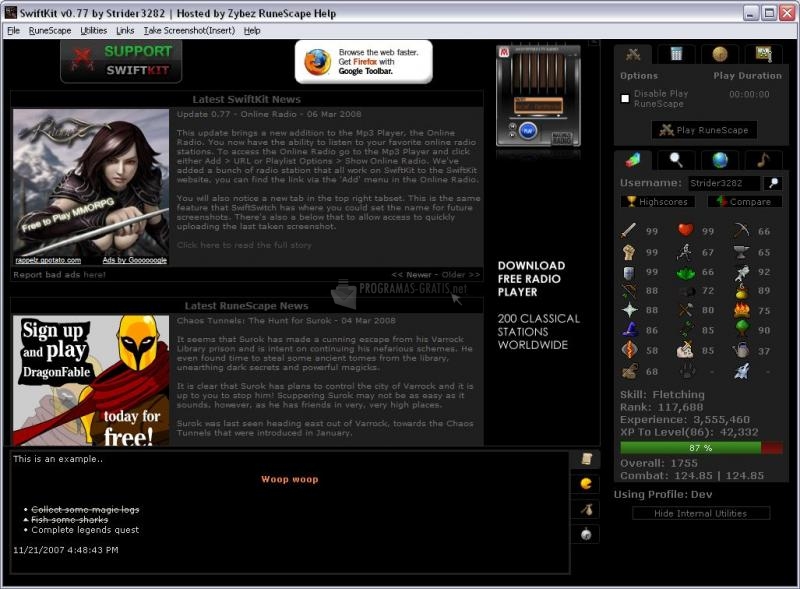Select the Crafting tools skill icon
This screenshot has height=589, width=800.
[x=685, y=310]
